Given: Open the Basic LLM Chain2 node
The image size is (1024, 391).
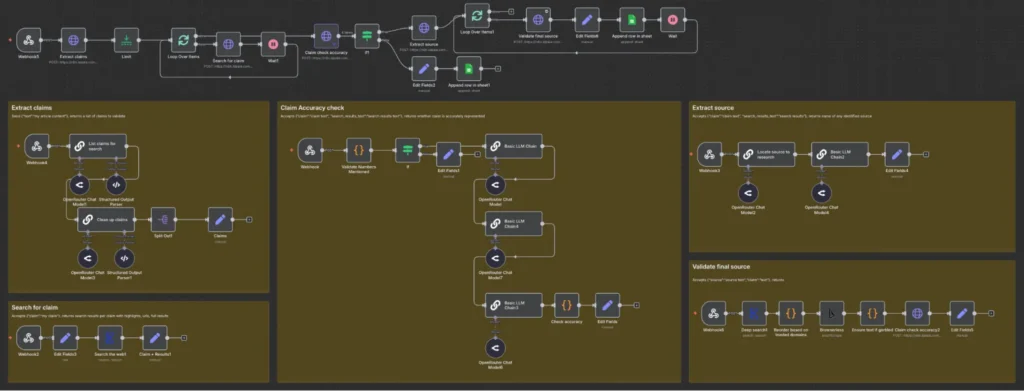Looking at the screenshot, I should [x=840, y=154].
